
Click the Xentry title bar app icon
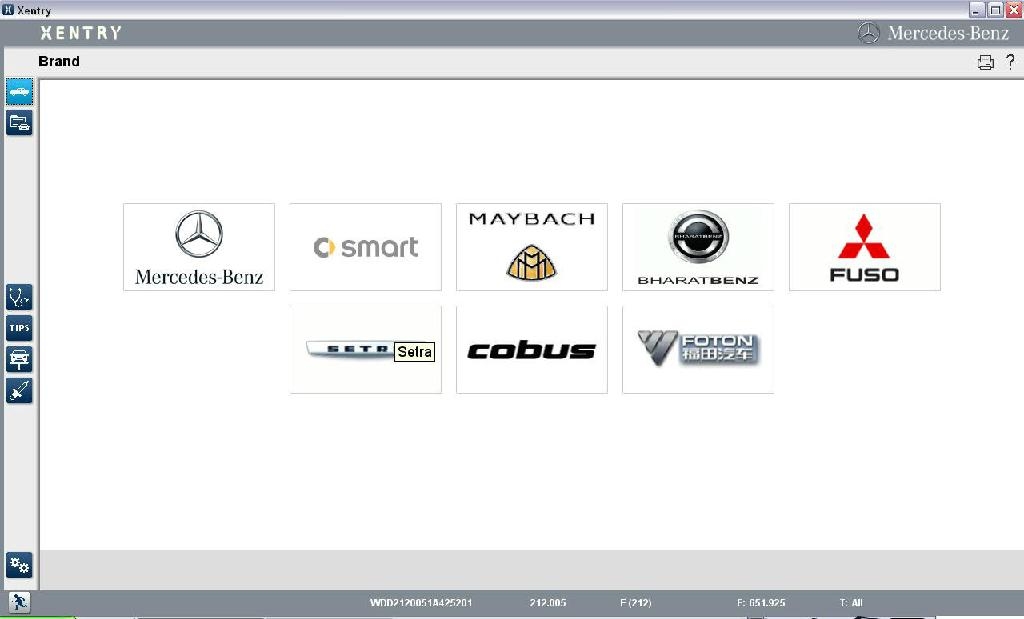8,10
